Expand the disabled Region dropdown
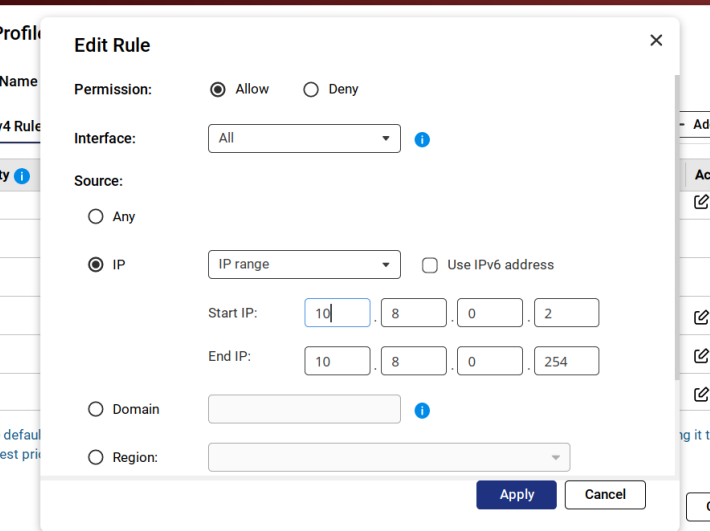Screen dimensions: 710x531 click(x=388, y=457)
